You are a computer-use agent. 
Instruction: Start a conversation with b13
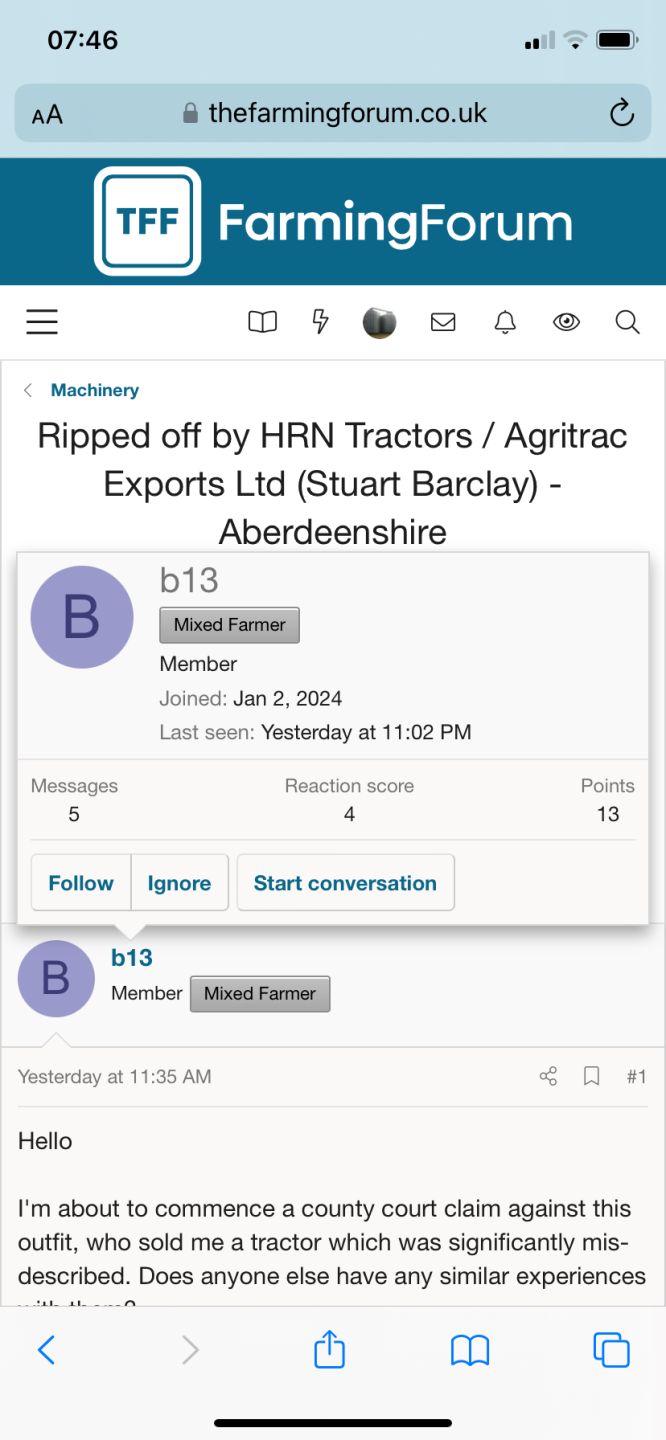click(x=345, y=883)
